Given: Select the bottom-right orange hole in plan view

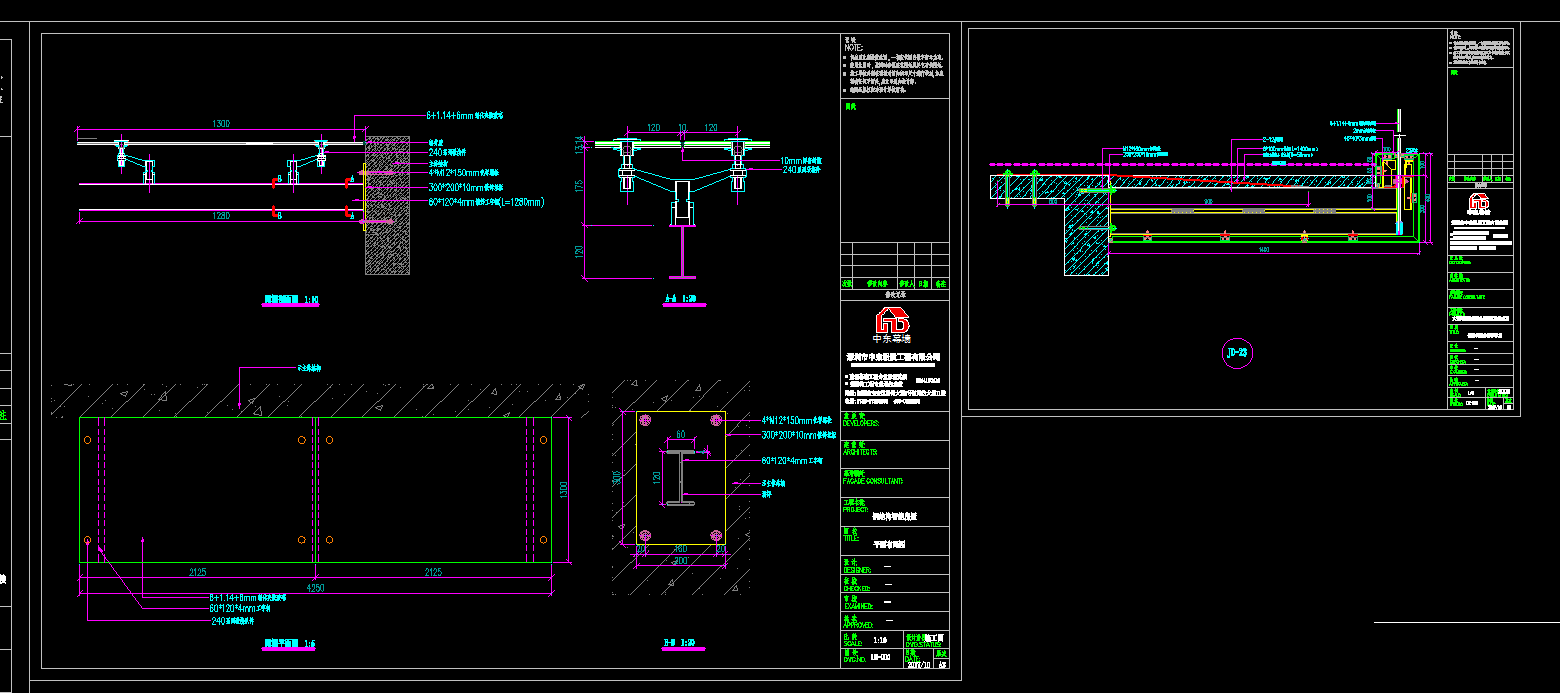Looking at the screenshot, I should pyautogui.click(x=544, y=540).
